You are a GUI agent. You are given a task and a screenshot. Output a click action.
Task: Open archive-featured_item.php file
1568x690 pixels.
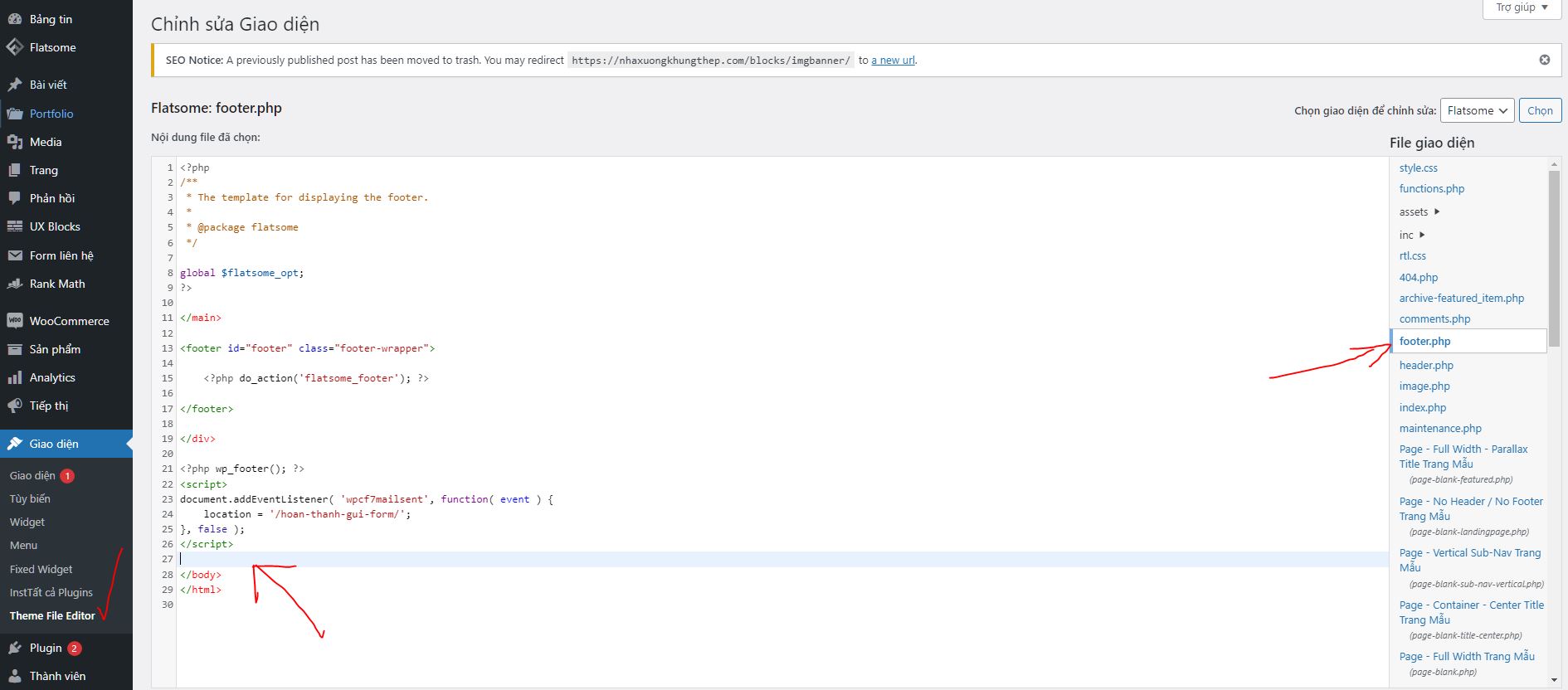click(1462, 298)
